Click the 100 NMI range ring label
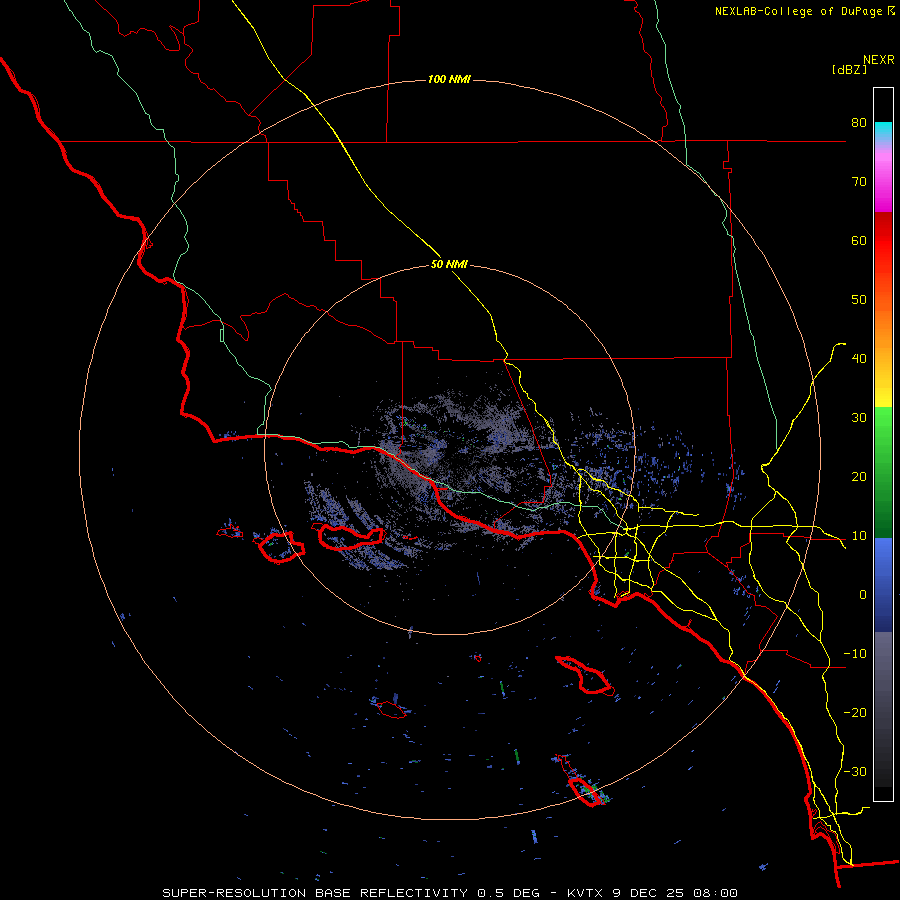The image size is (900, 900). (x=449, y=79)
